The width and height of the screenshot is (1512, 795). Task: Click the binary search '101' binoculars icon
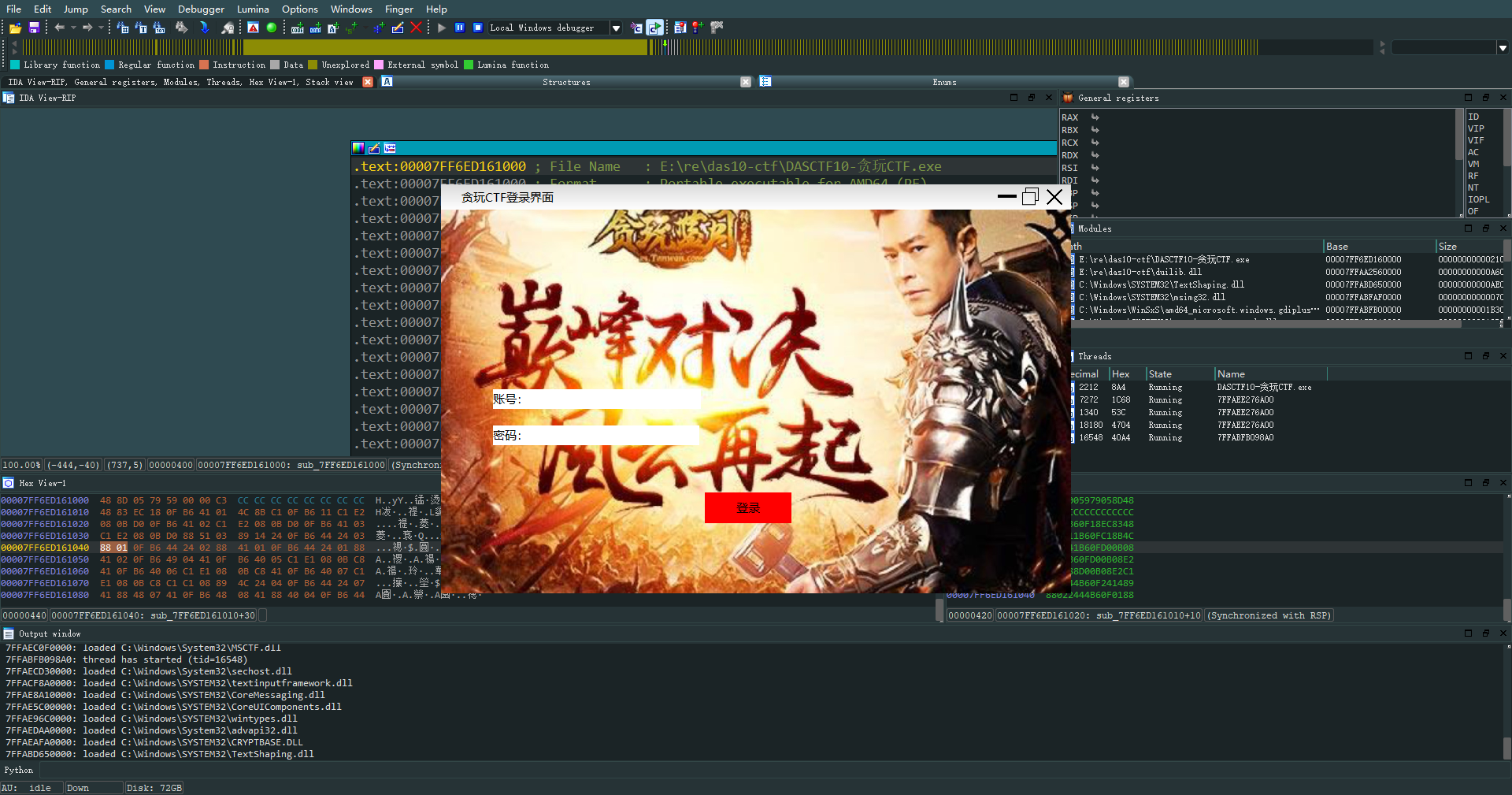[x=159, y=28]
